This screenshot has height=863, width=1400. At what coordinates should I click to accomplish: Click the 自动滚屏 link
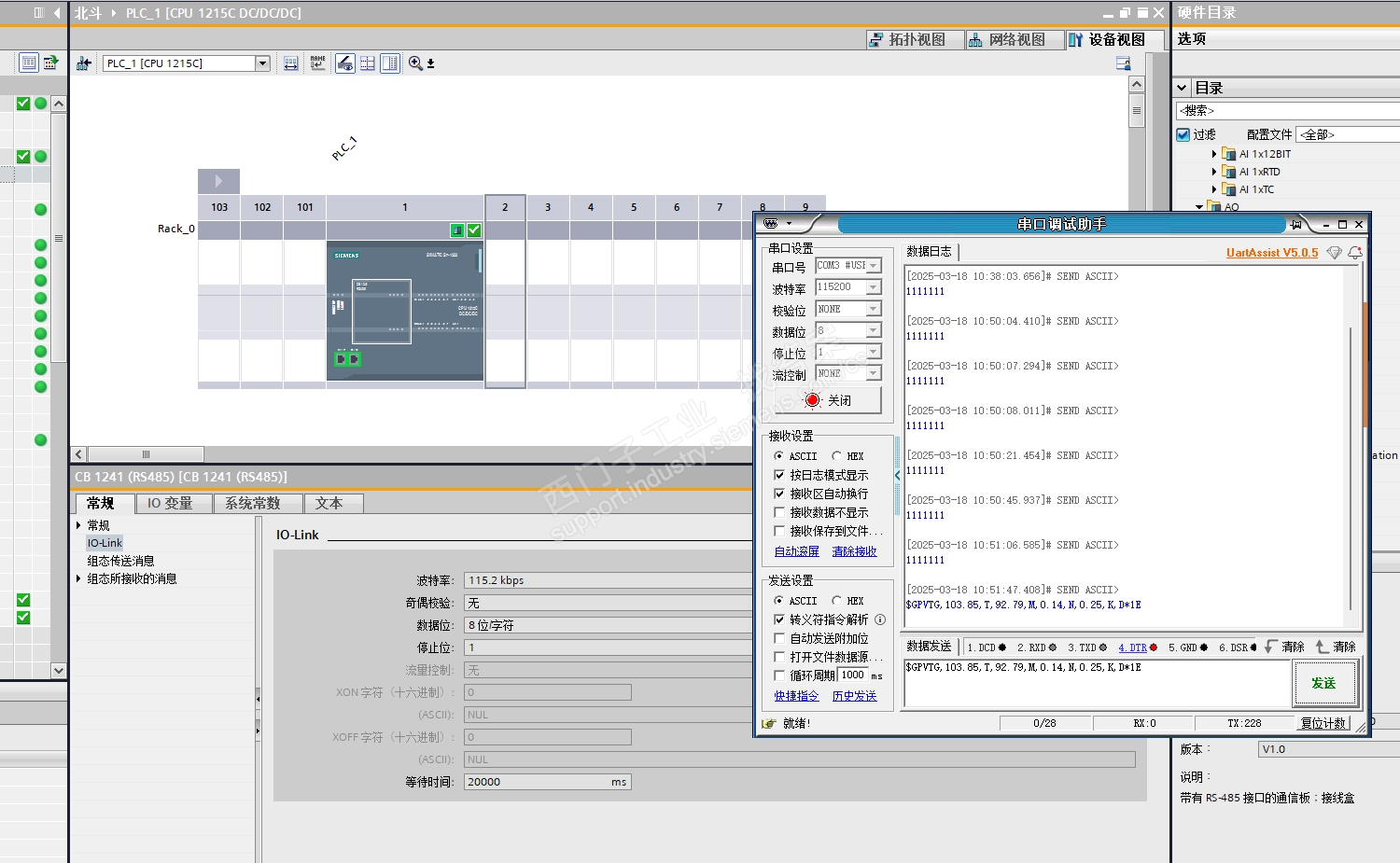797,551
